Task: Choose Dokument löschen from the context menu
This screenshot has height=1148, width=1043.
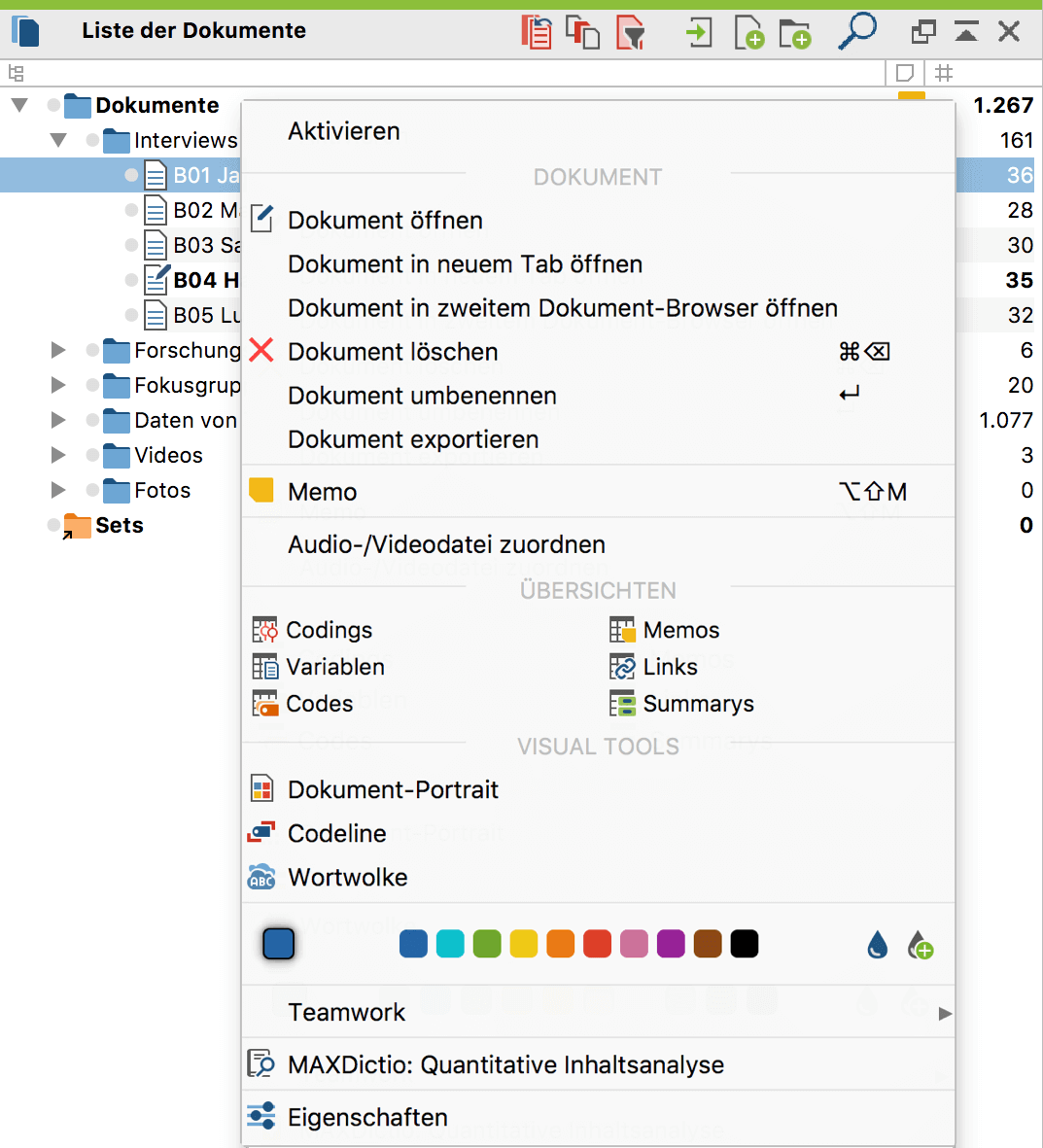Action: click(x=393, y=352)
